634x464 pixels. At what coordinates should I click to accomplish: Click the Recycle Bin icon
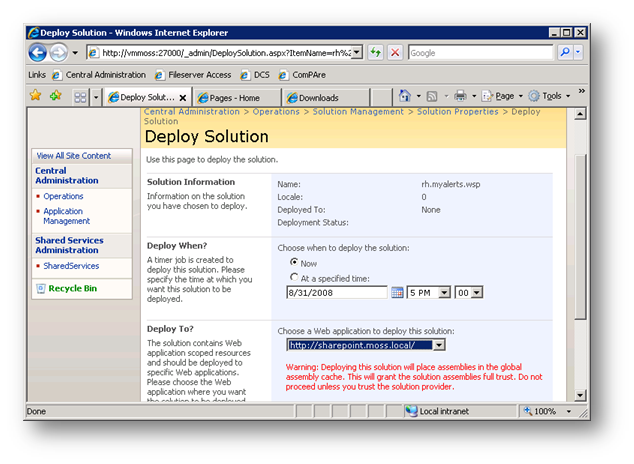click(41, 288)
